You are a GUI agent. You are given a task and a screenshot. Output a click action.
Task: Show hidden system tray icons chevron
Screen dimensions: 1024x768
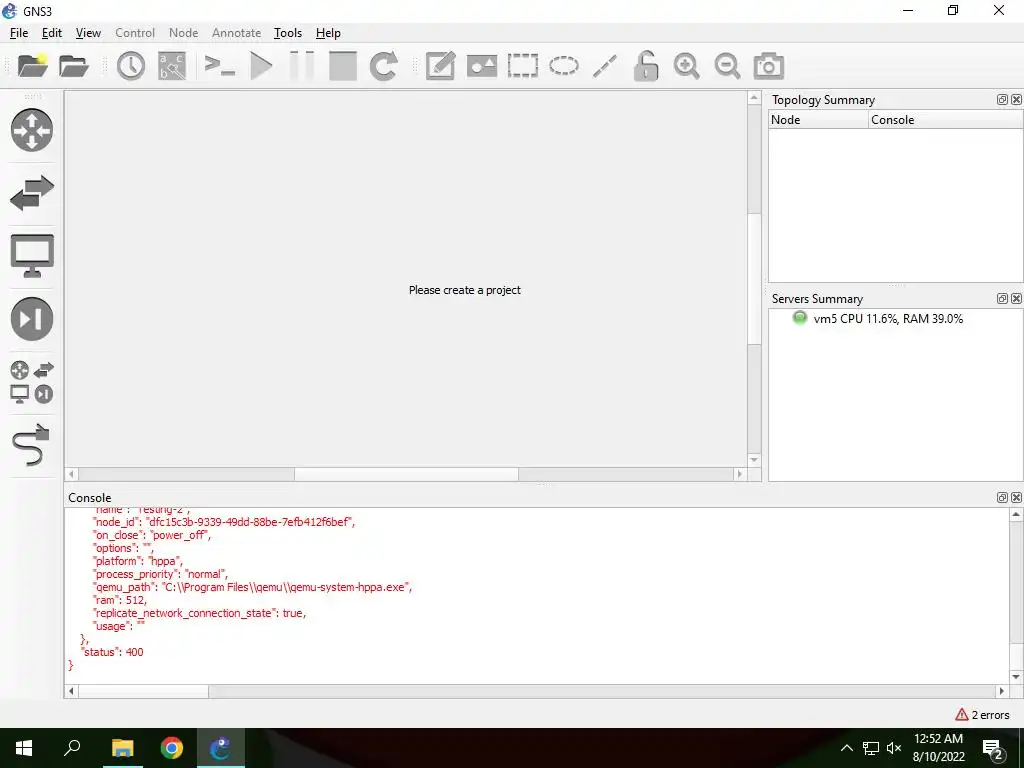(846, 748)
